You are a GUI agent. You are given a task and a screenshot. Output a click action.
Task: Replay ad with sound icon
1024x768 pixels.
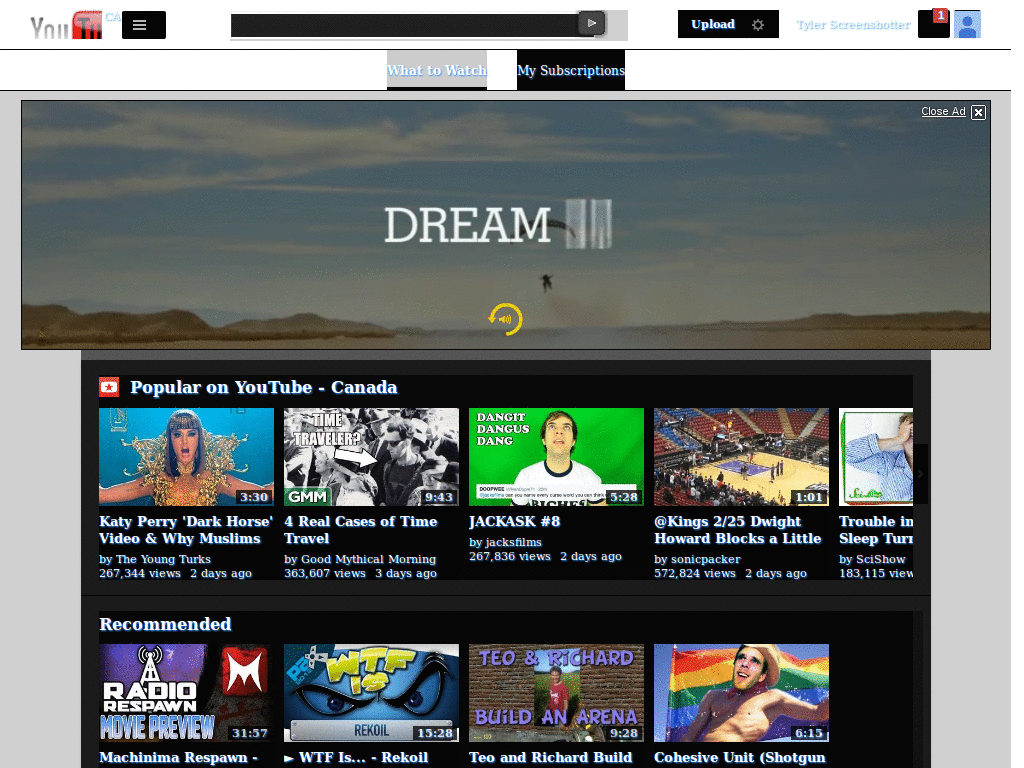(x=505, y=319)
